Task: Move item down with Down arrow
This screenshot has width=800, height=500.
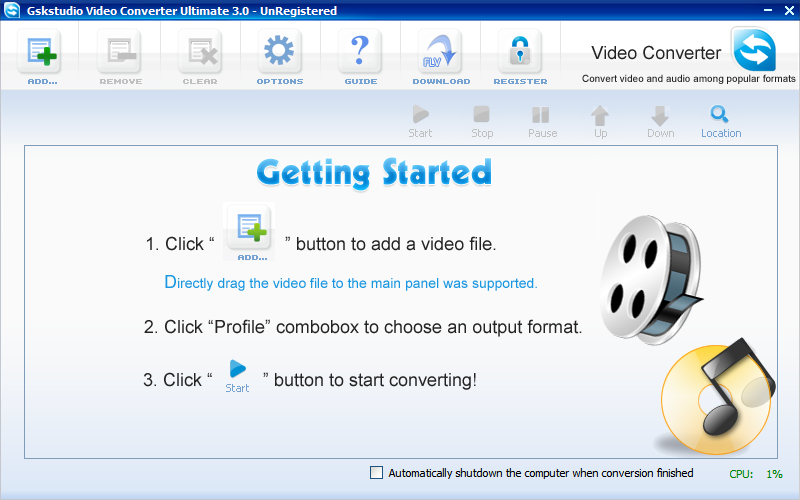Action: coord(660,121)
